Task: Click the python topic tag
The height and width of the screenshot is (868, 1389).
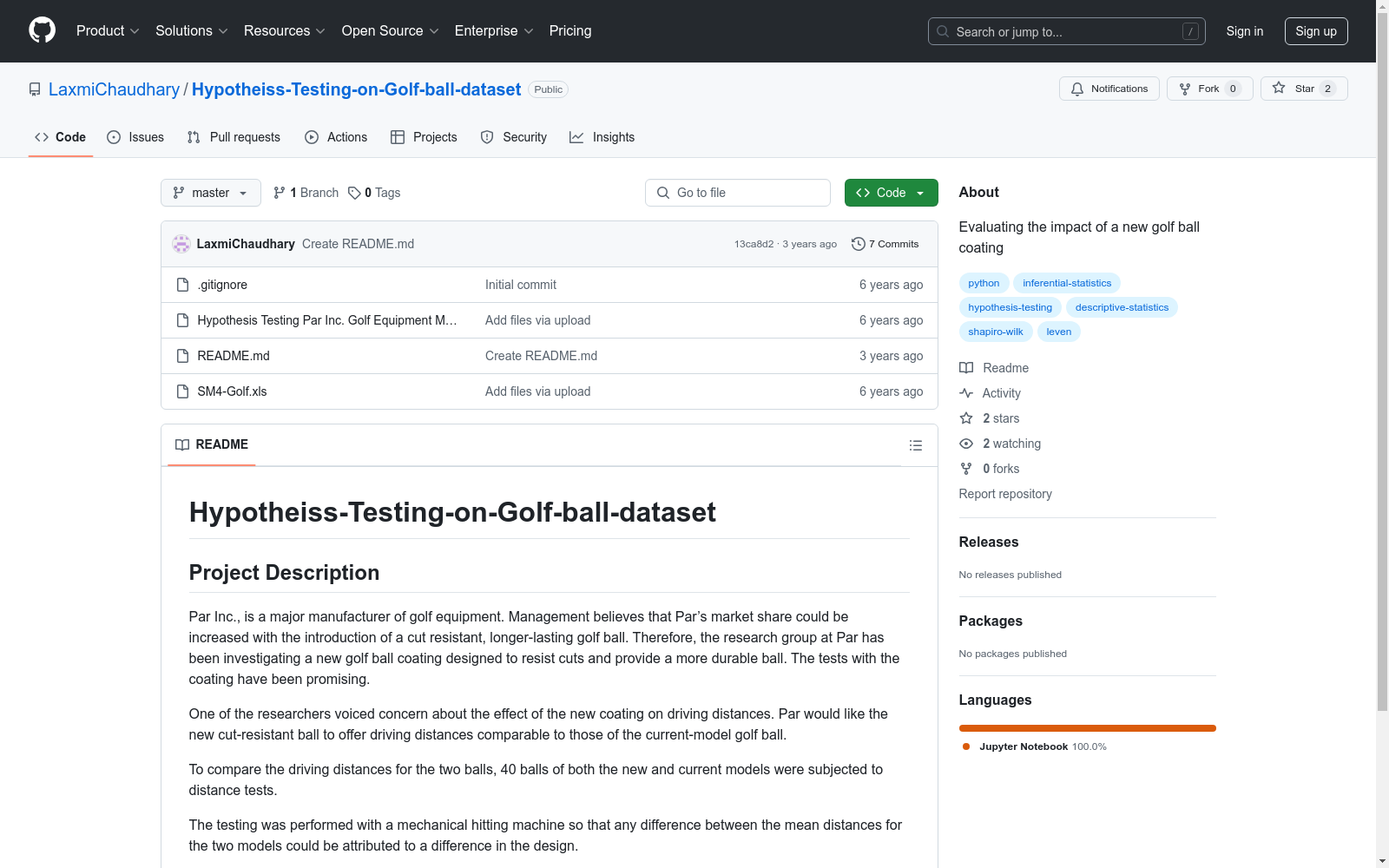Action: tap(984, 283)
